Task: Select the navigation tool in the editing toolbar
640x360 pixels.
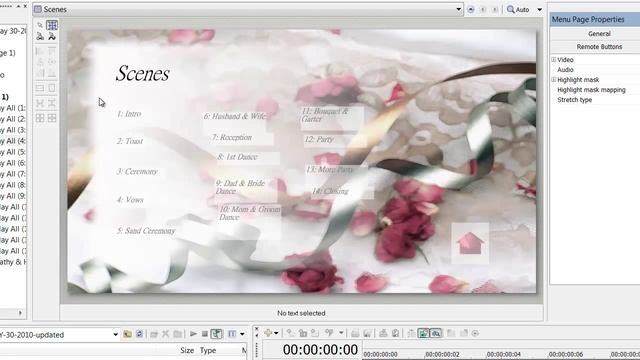Action: [x=40, y=36]
